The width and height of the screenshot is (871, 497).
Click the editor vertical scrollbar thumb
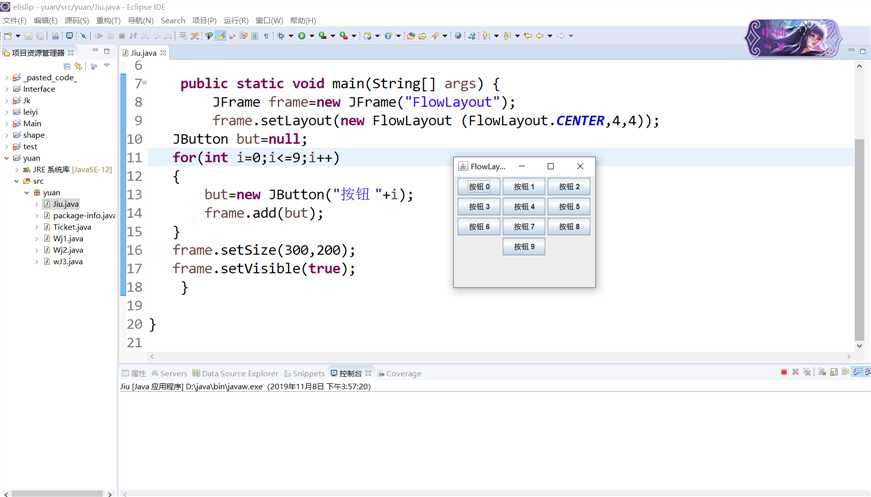tap(859, 240)
